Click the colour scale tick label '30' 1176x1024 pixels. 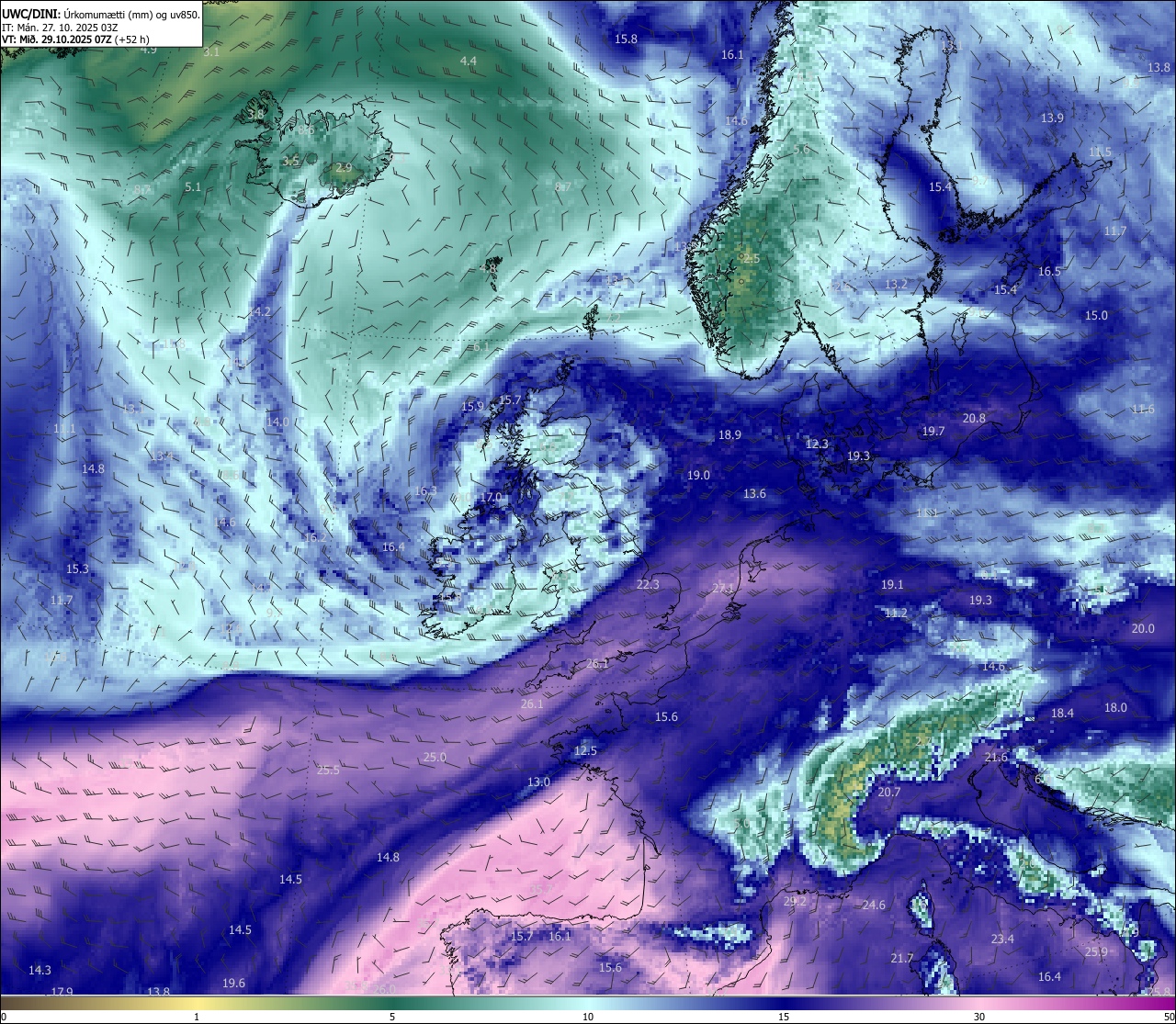[979, 1017]
